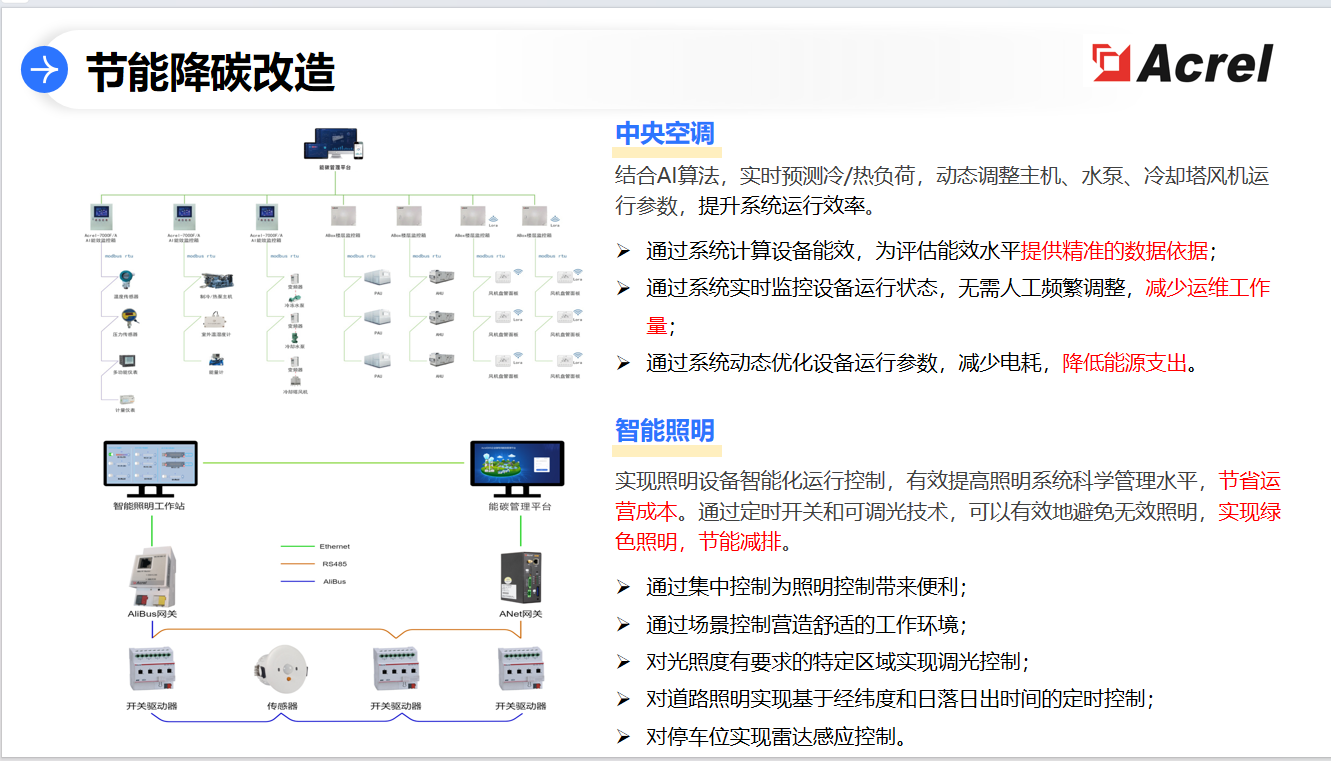
Task: Click the ANet网关 device icon
Action: click(x=520, y=575)
